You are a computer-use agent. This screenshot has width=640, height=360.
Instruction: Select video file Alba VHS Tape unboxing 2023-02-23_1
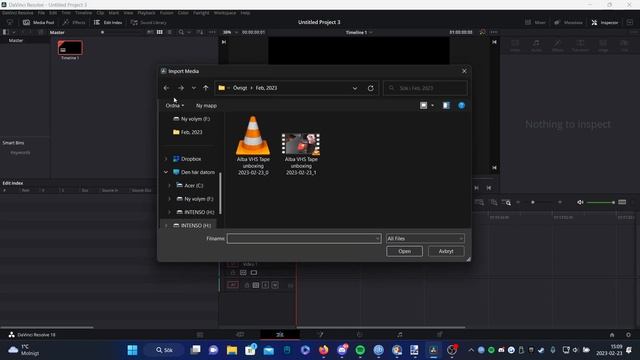[x=301, y=153]
